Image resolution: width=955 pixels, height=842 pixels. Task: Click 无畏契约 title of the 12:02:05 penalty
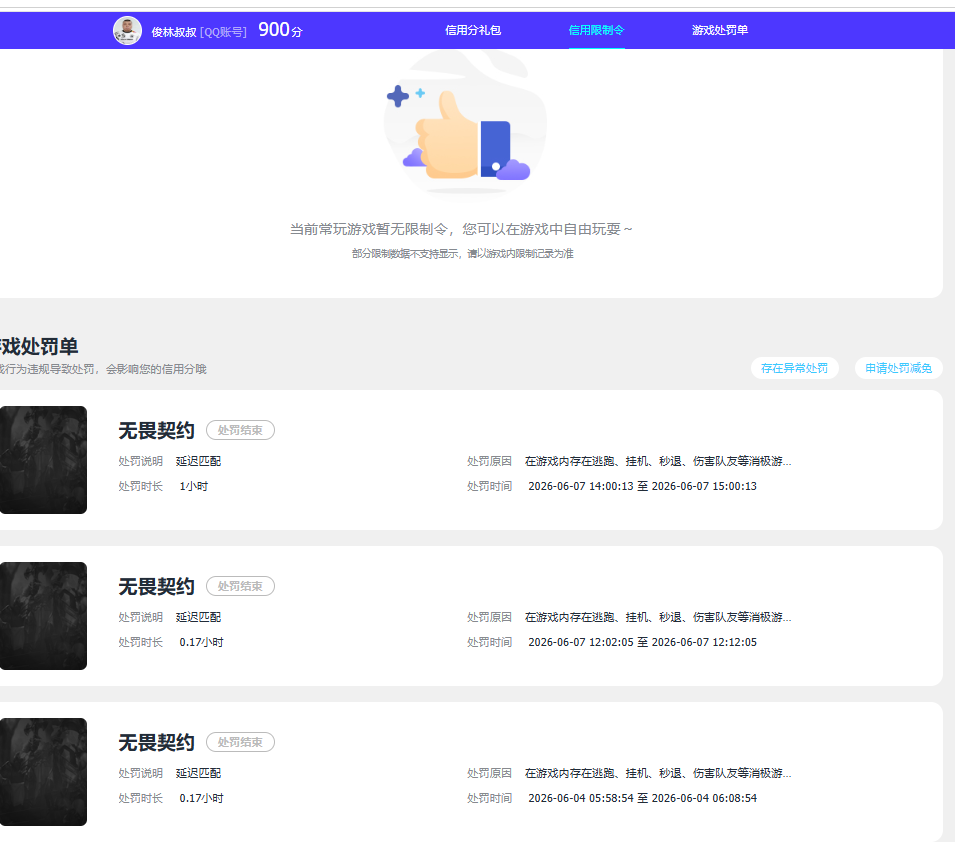[x=157, y=587]
